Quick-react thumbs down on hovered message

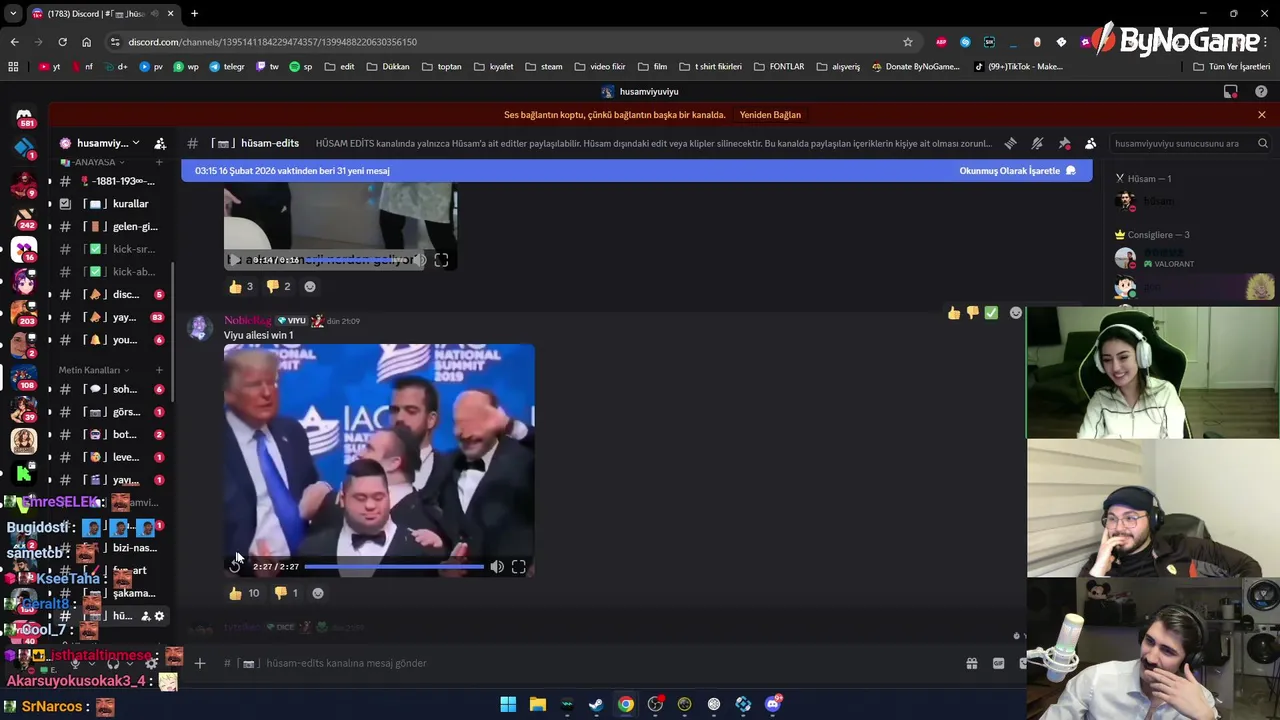(x=973, y=313)
